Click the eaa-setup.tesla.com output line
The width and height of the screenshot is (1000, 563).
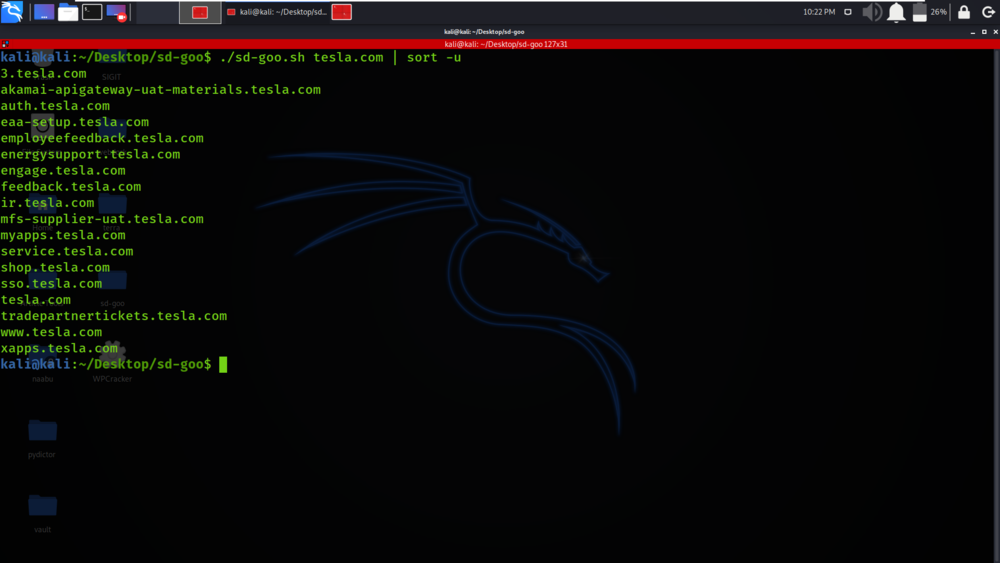click(75, 122)
